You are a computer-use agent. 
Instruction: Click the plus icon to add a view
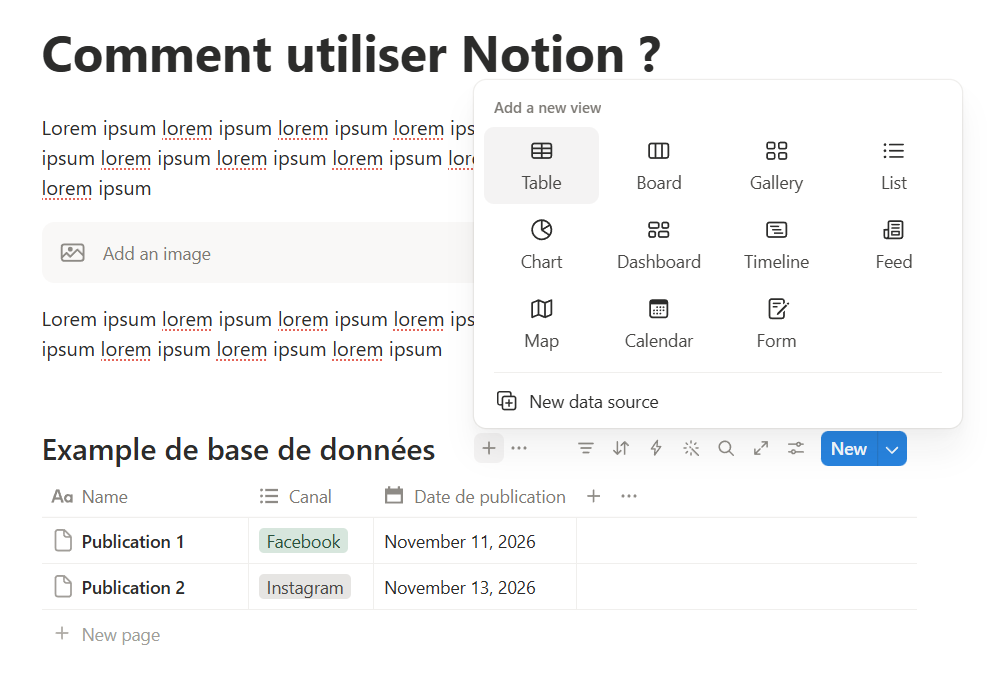coord(489,448)
